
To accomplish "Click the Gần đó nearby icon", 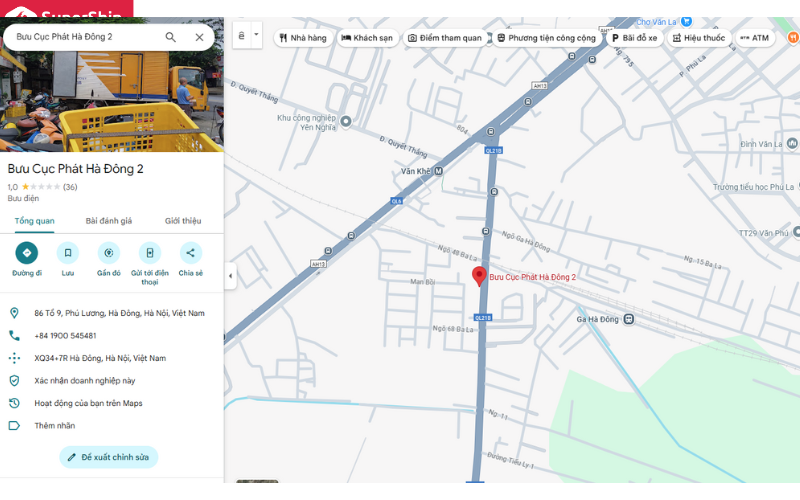I will pyautogui.click(x=109, y=253).
